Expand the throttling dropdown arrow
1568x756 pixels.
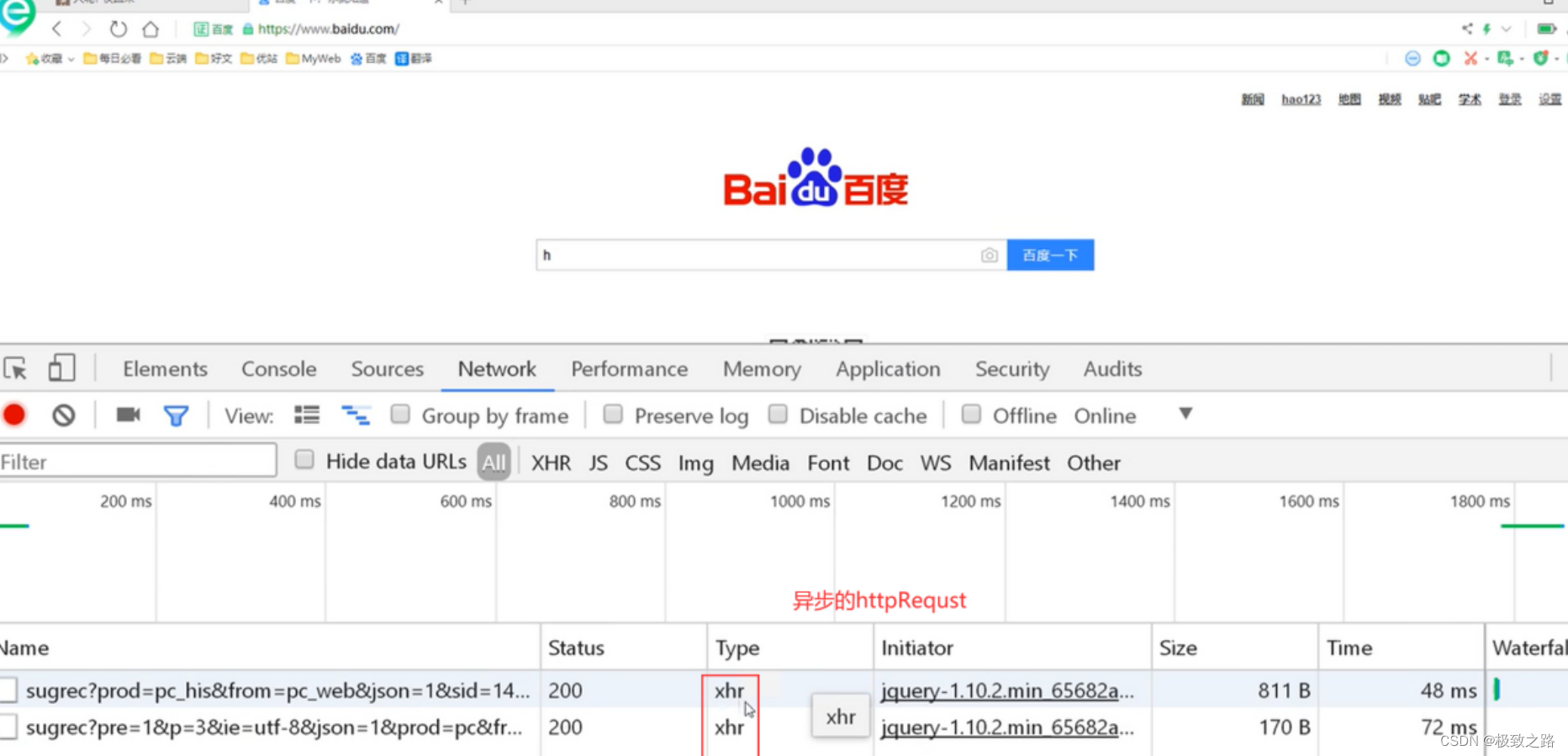click(x=1185, y=414)
